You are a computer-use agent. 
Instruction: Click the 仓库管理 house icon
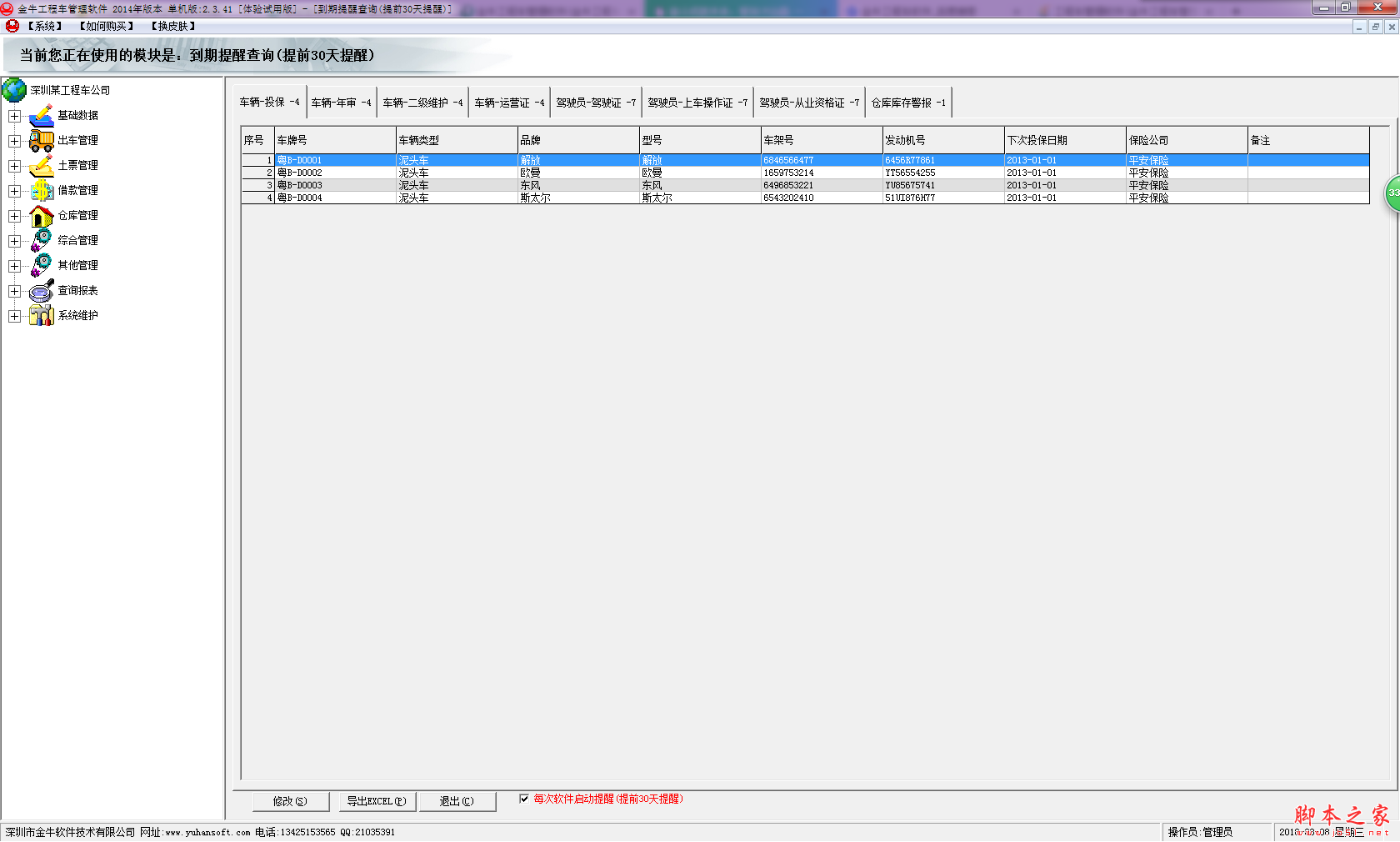pos(41,216)
